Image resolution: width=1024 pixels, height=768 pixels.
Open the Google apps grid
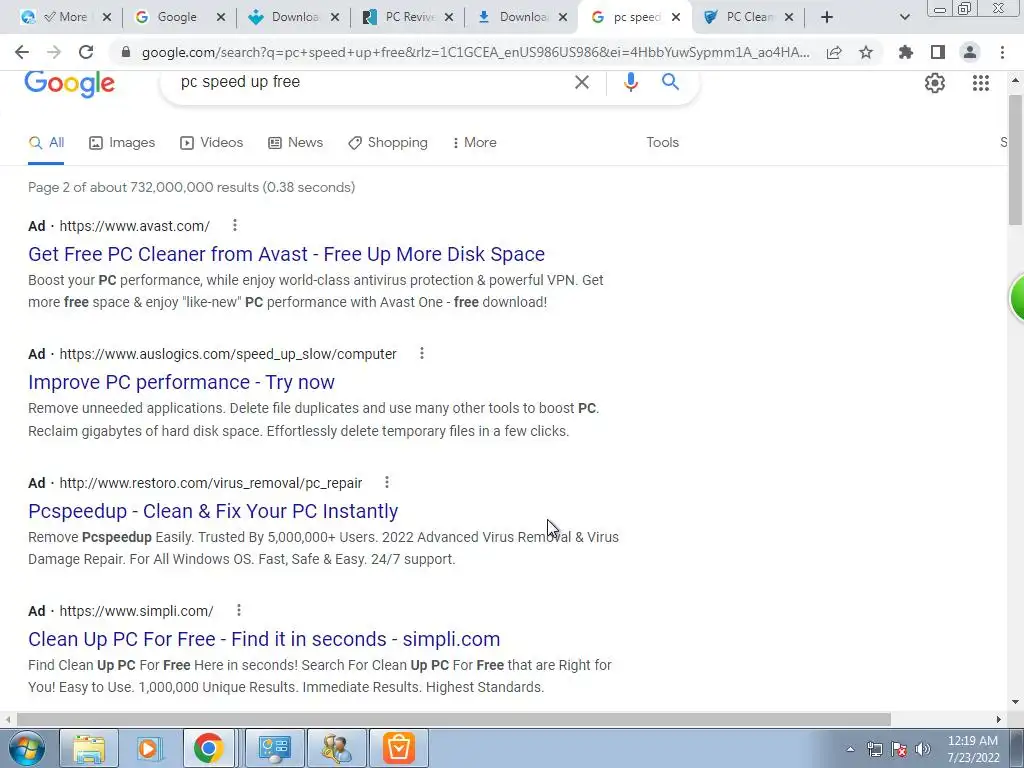tap(981, 83)
